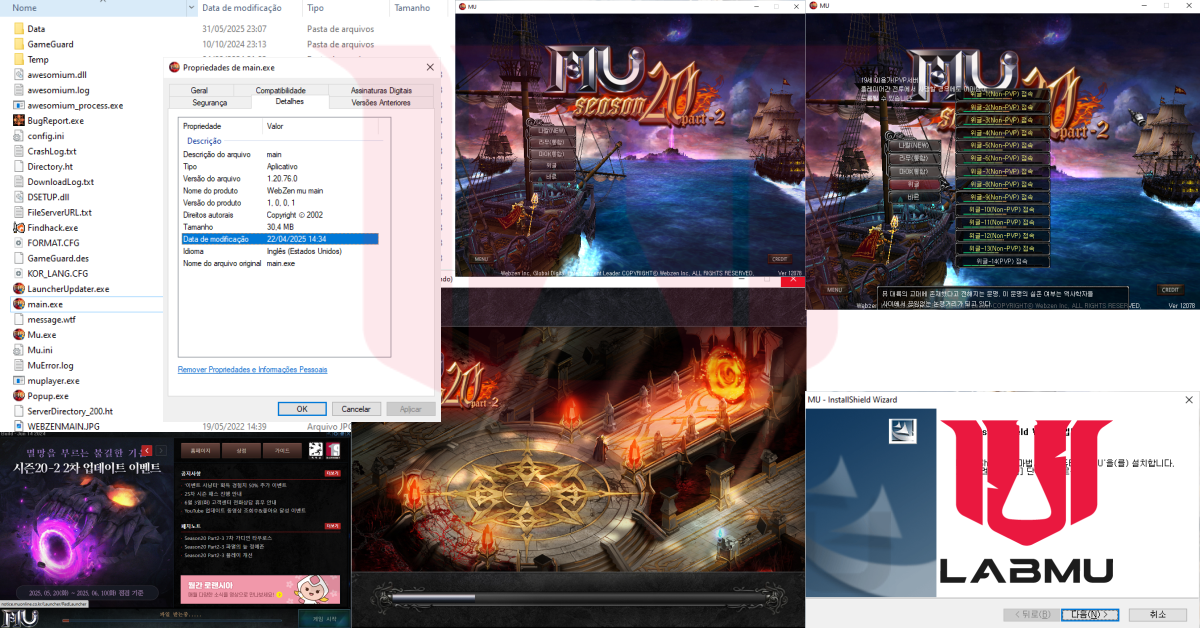Open the Versões Anteriores tab

coord(381,102)
